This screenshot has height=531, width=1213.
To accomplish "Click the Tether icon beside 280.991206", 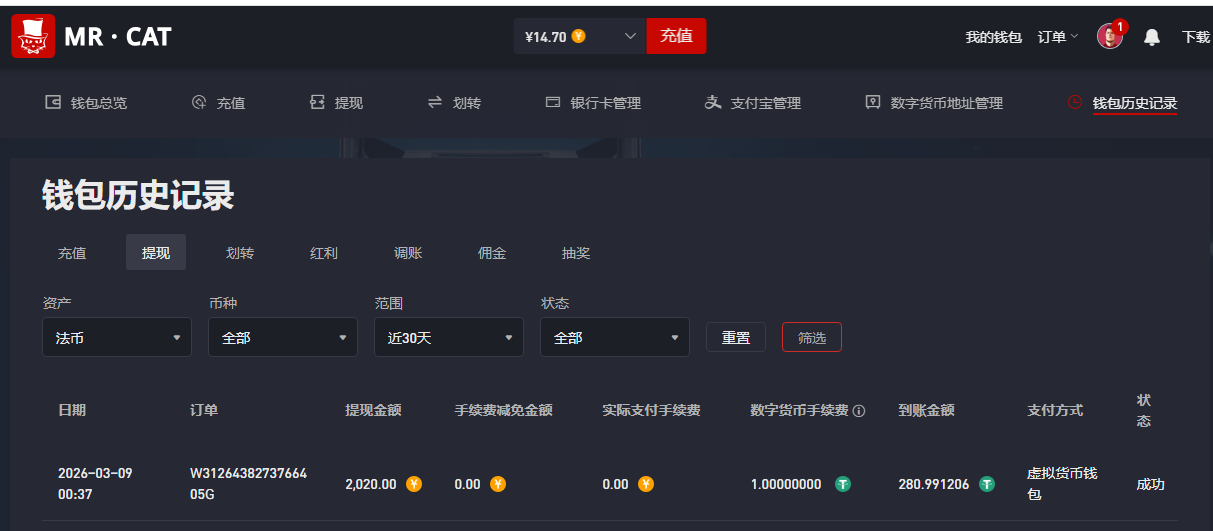I will [987, 484].
